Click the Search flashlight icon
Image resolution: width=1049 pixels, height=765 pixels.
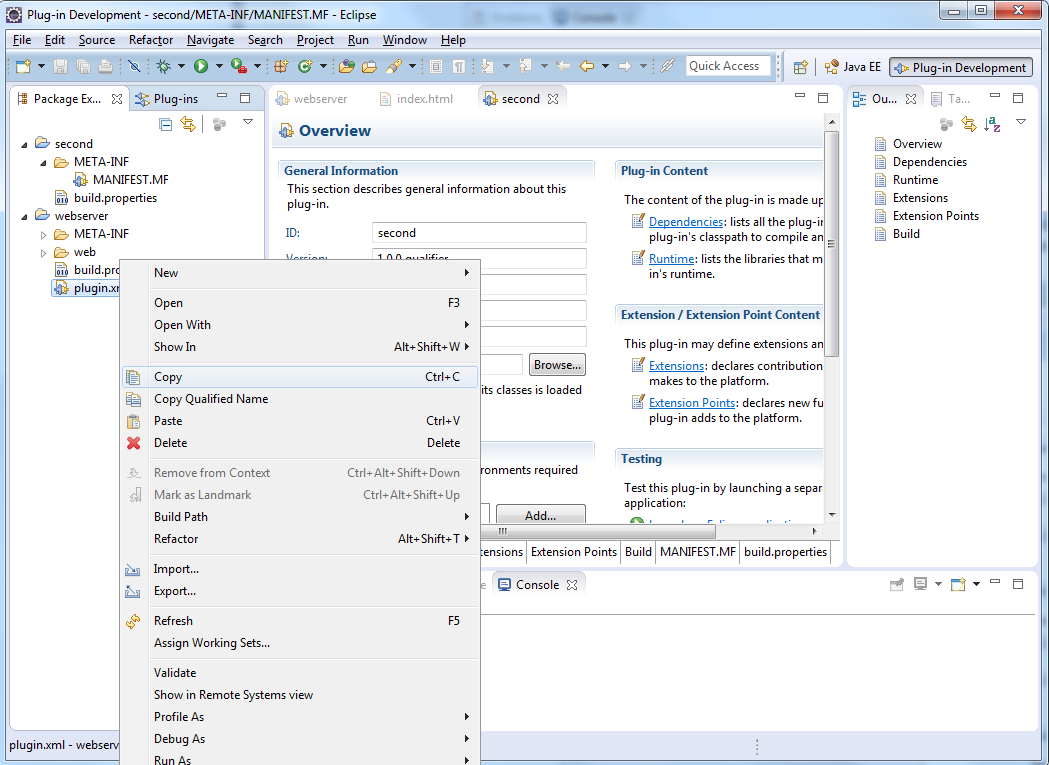(x=394, y=66)
